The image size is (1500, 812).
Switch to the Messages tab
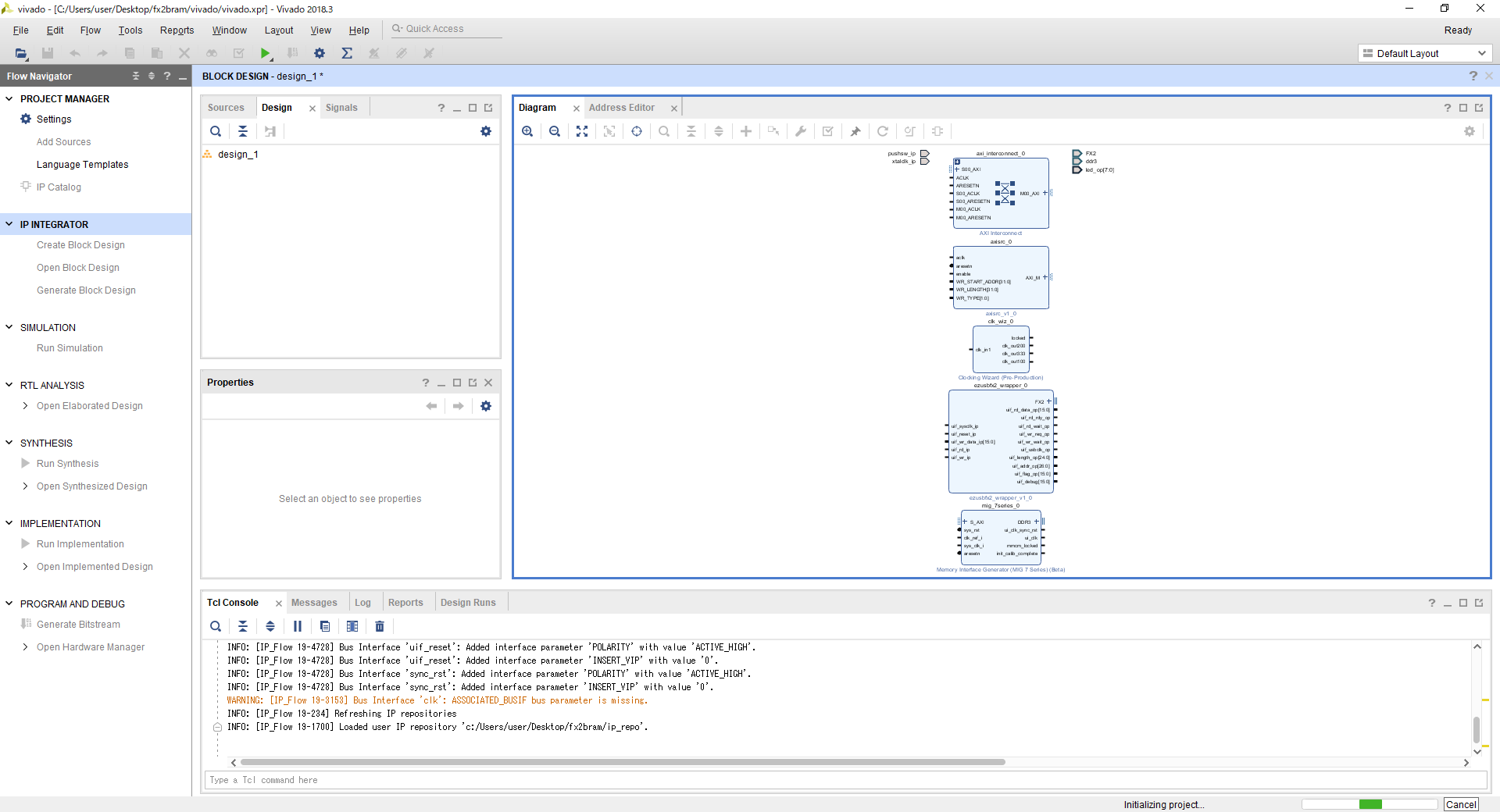click(314, 603)
